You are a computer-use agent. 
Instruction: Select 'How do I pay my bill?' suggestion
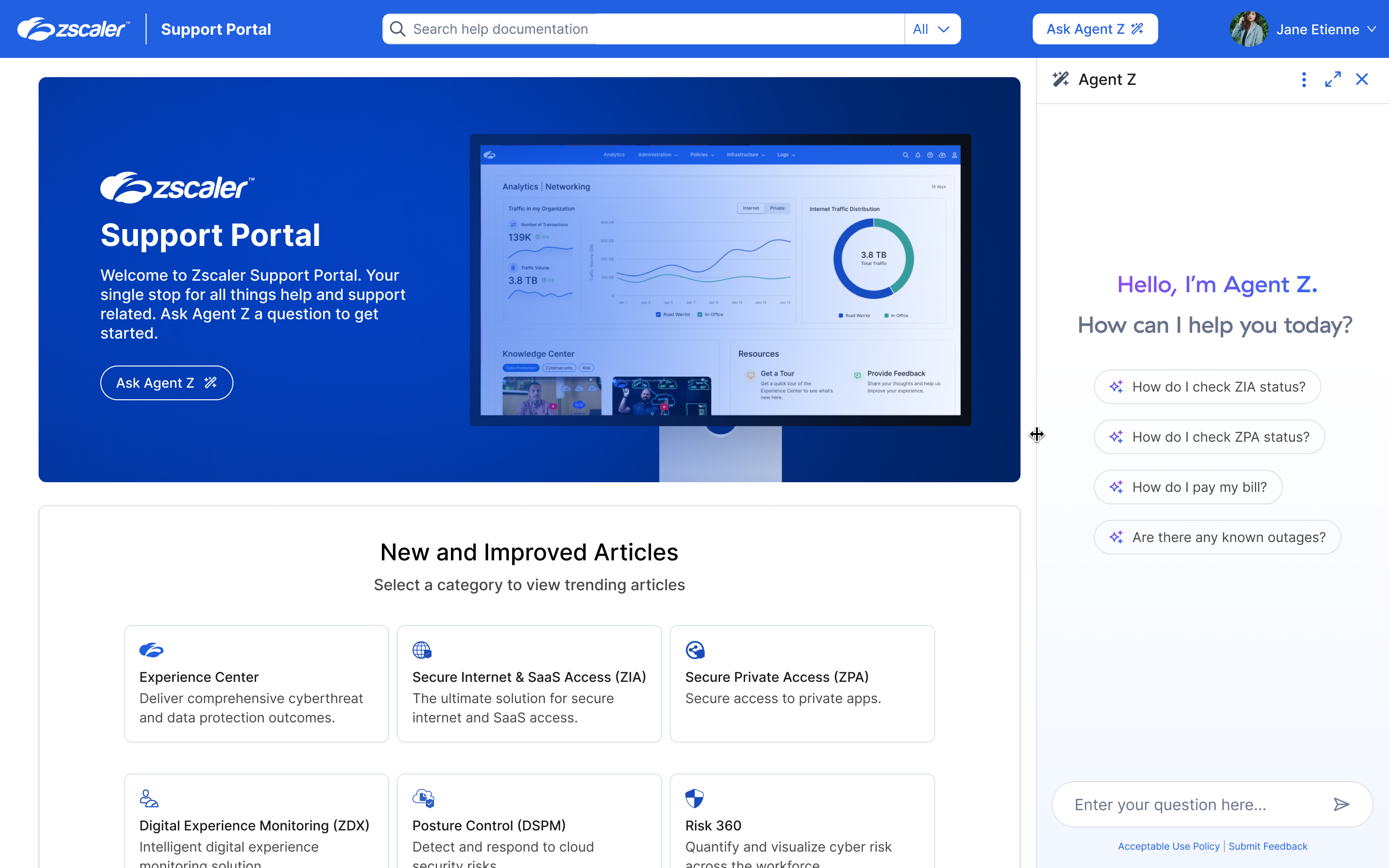click(x=1188, y=487)
